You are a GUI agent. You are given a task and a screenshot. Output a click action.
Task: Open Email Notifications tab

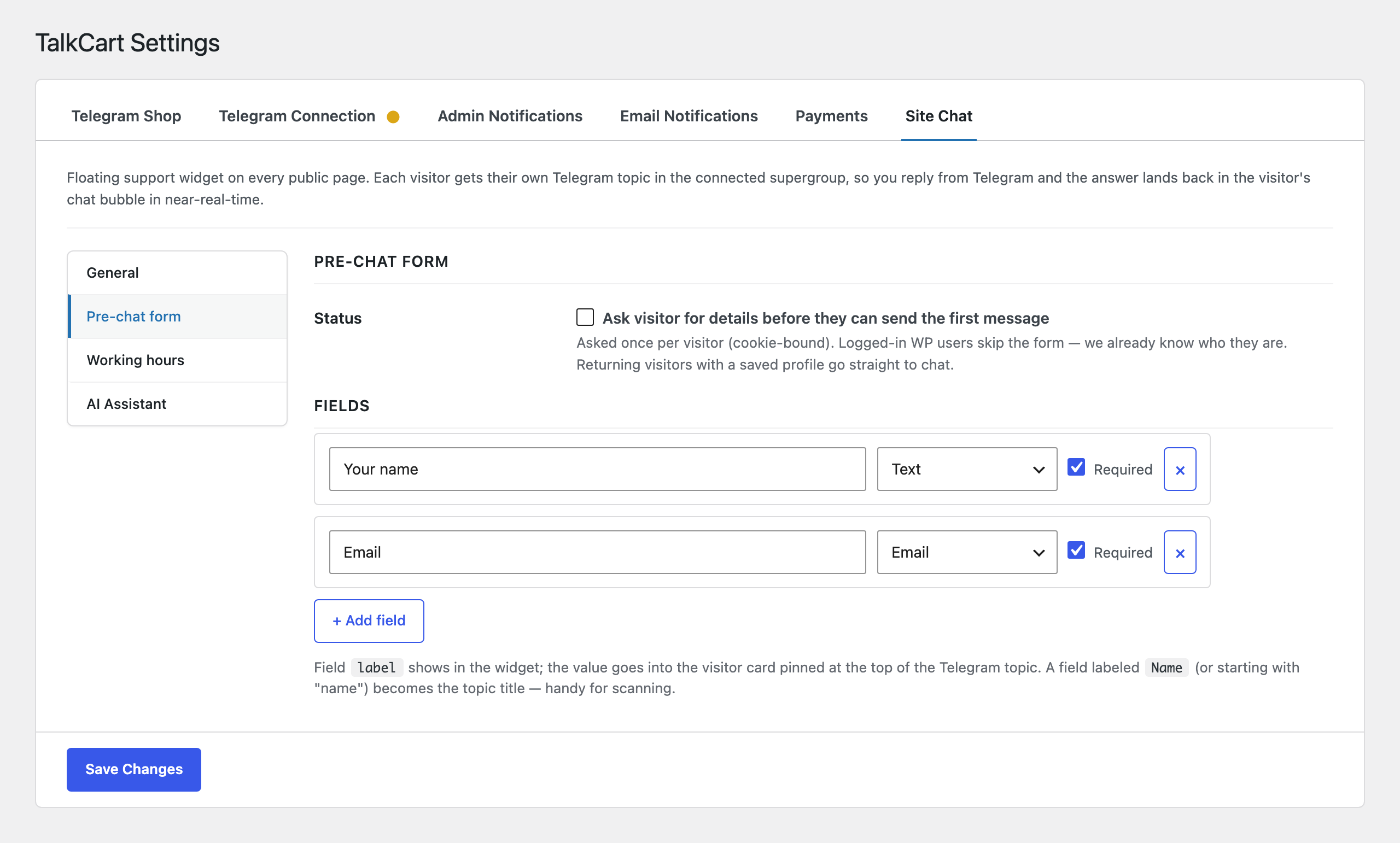(689, 116)
